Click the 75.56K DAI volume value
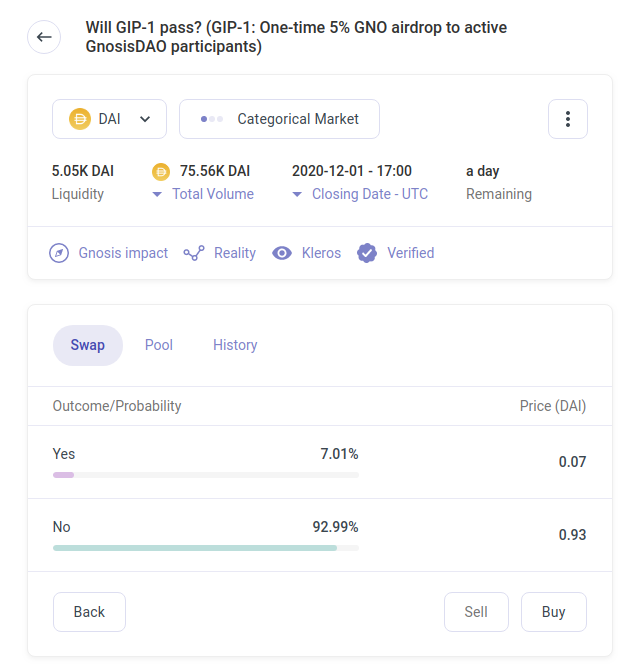The height and width of the screenshot is (672, 631). [215, 171]
